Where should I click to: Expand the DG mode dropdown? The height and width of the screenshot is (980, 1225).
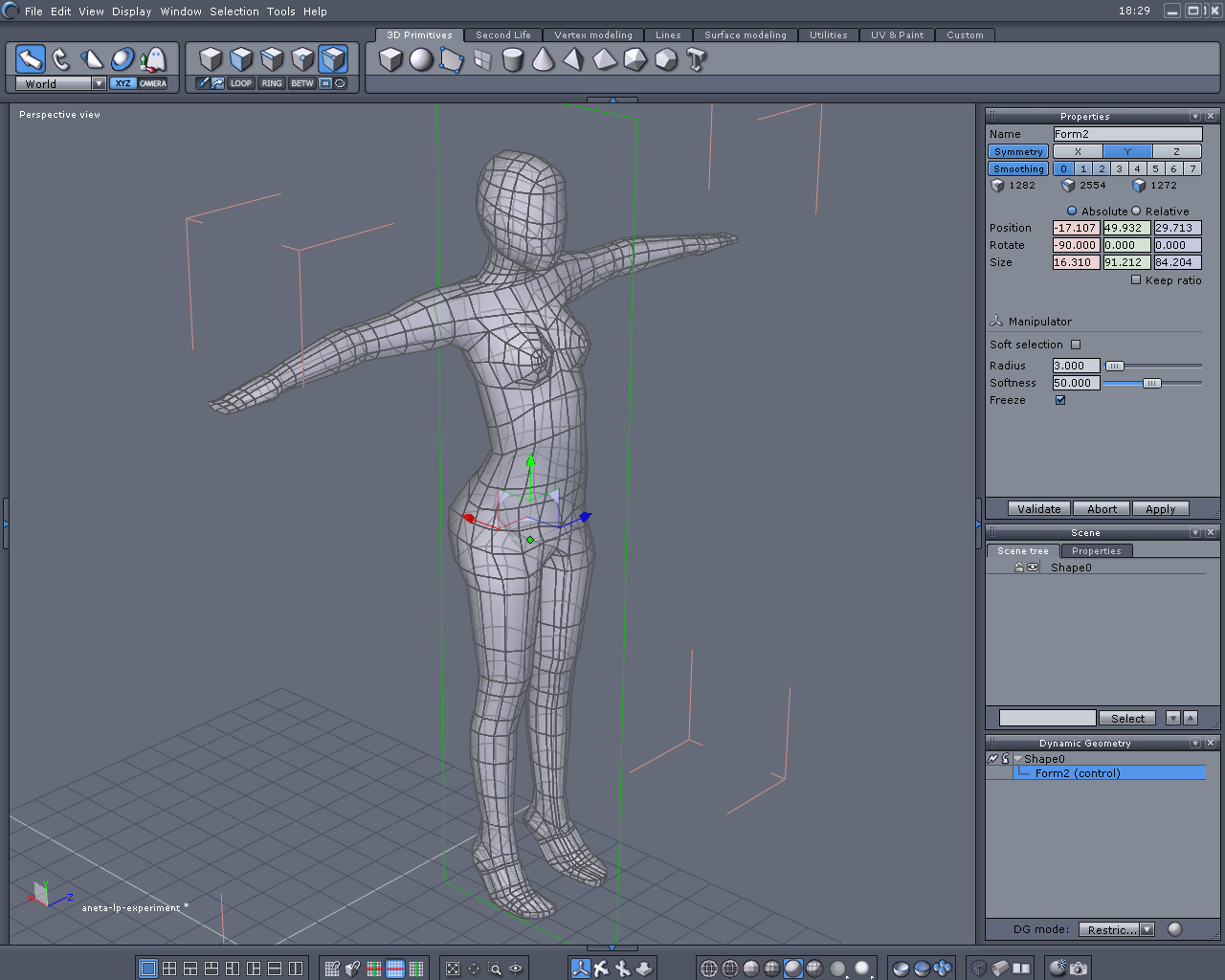point(1147,929)
